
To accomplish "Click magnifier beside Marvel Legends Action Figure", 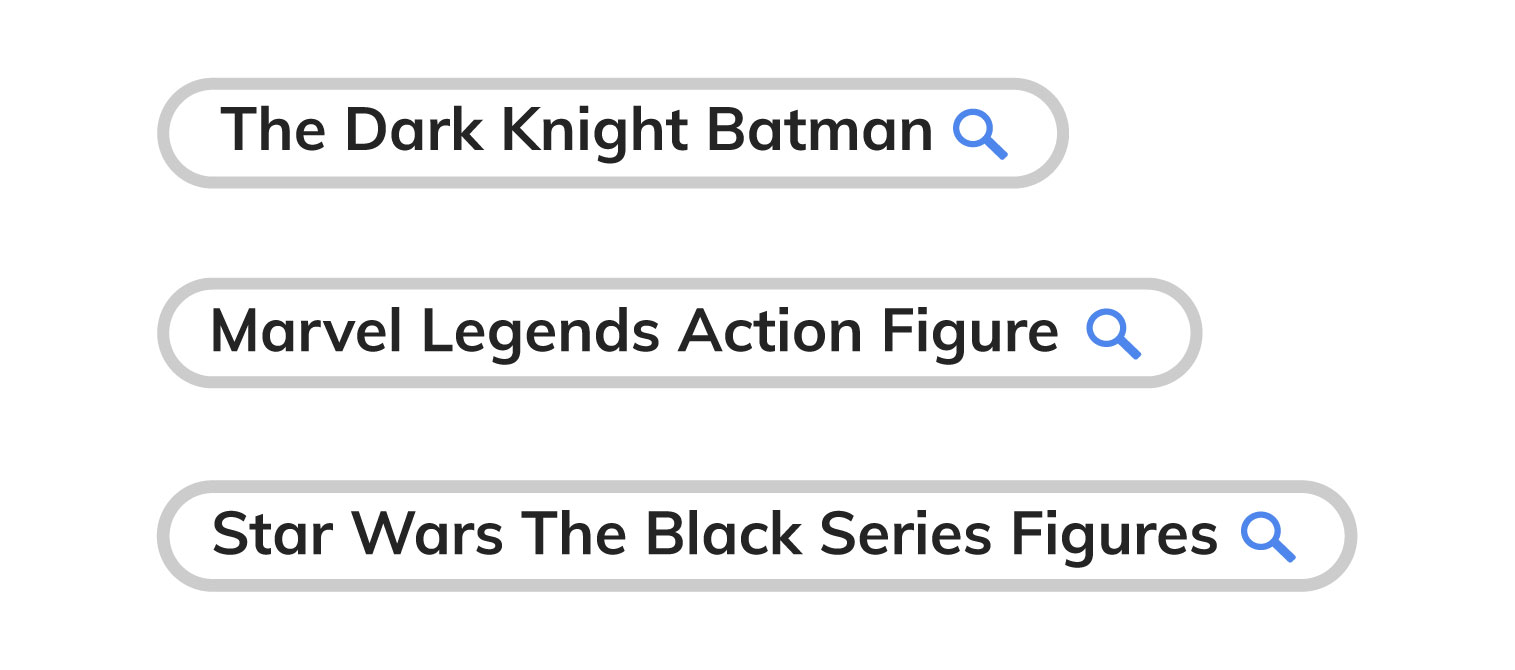I will coord(1113,334).
